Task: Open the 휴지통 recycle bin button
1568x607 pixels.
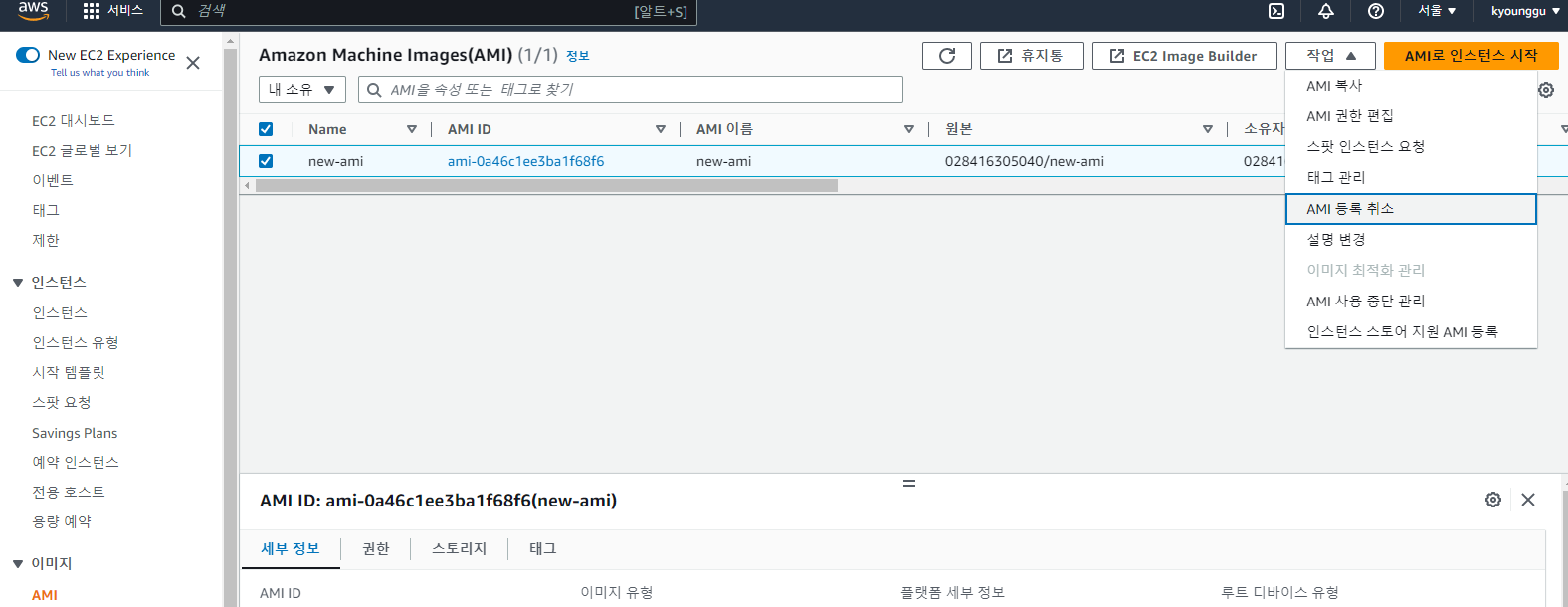Action: [x=1030, y=56]
